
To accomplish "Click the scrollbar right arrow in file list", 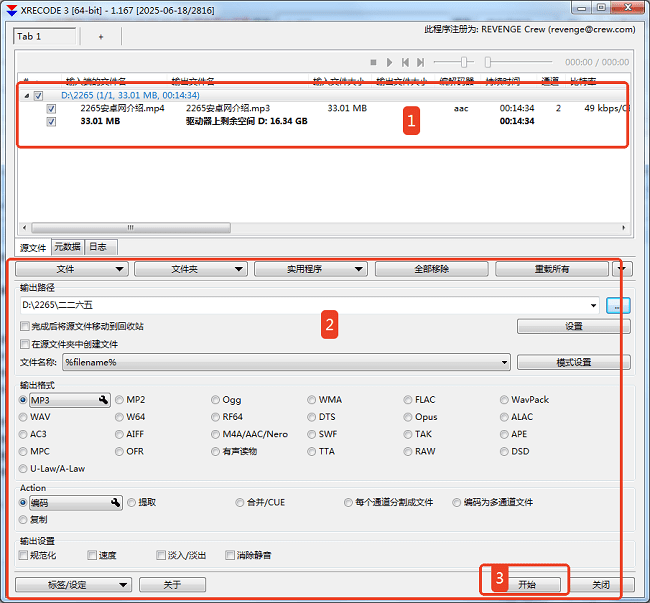I will coord(623,228).
